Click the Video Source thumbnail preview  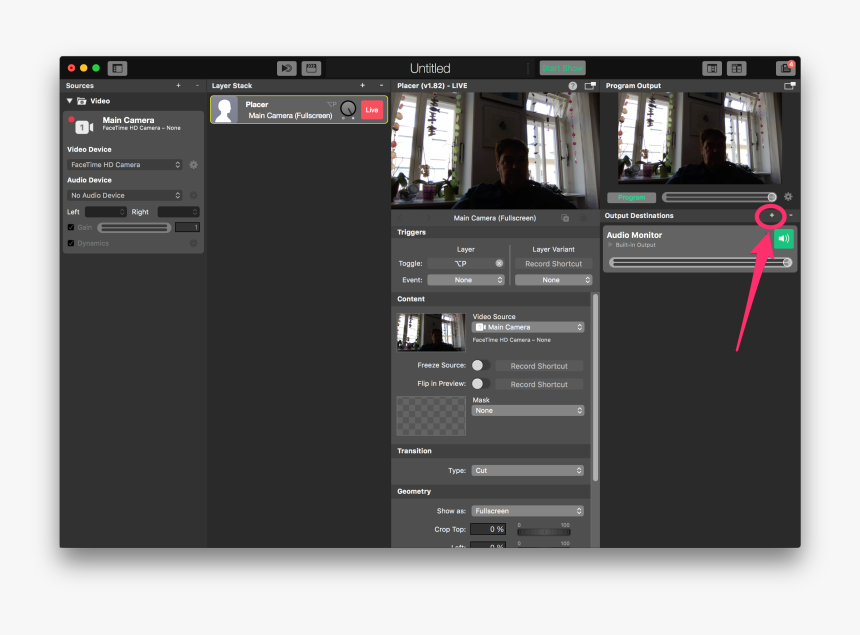[x=431, y=332]
